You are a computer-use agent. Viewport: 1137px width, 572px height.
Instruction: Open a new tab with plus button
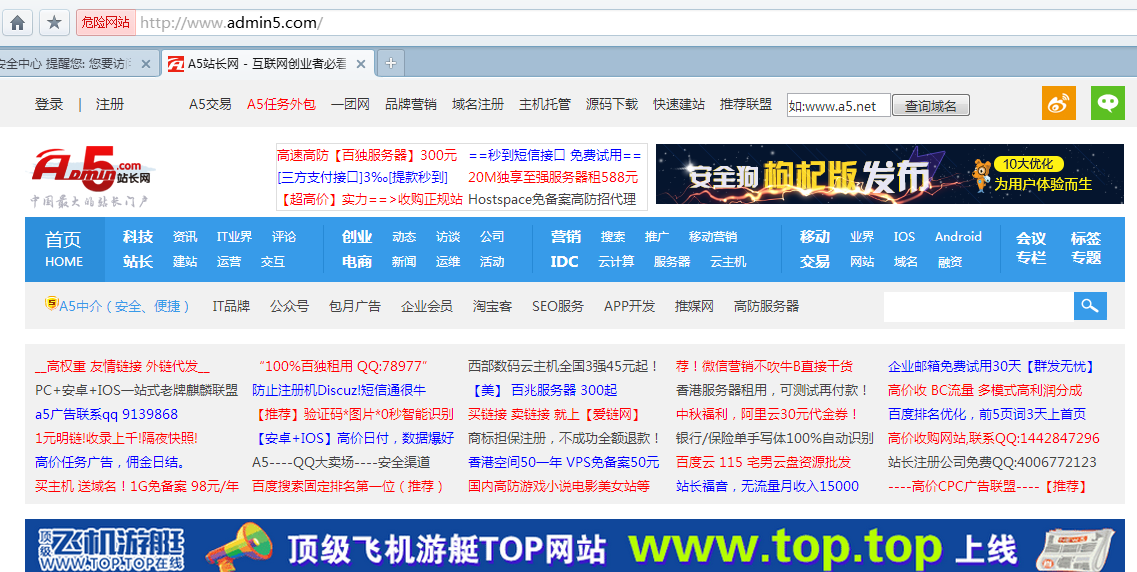pyautogui.click(x=391, y=63)
